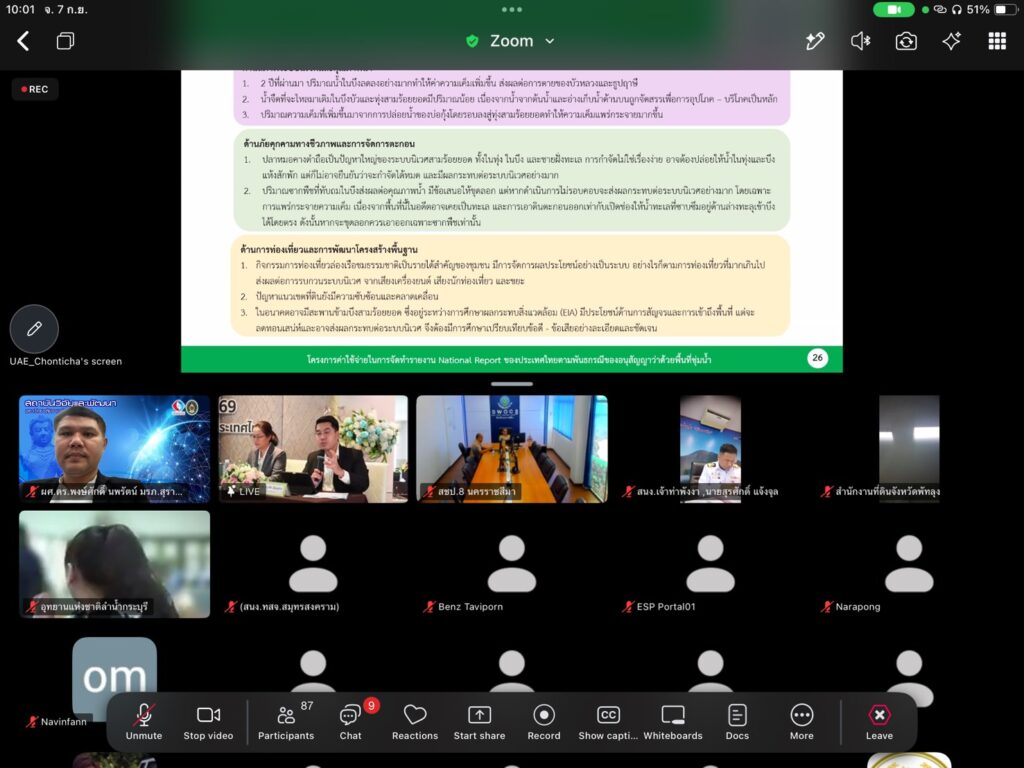Stop video camera
Screen dimensions: 1024x768
208,722
